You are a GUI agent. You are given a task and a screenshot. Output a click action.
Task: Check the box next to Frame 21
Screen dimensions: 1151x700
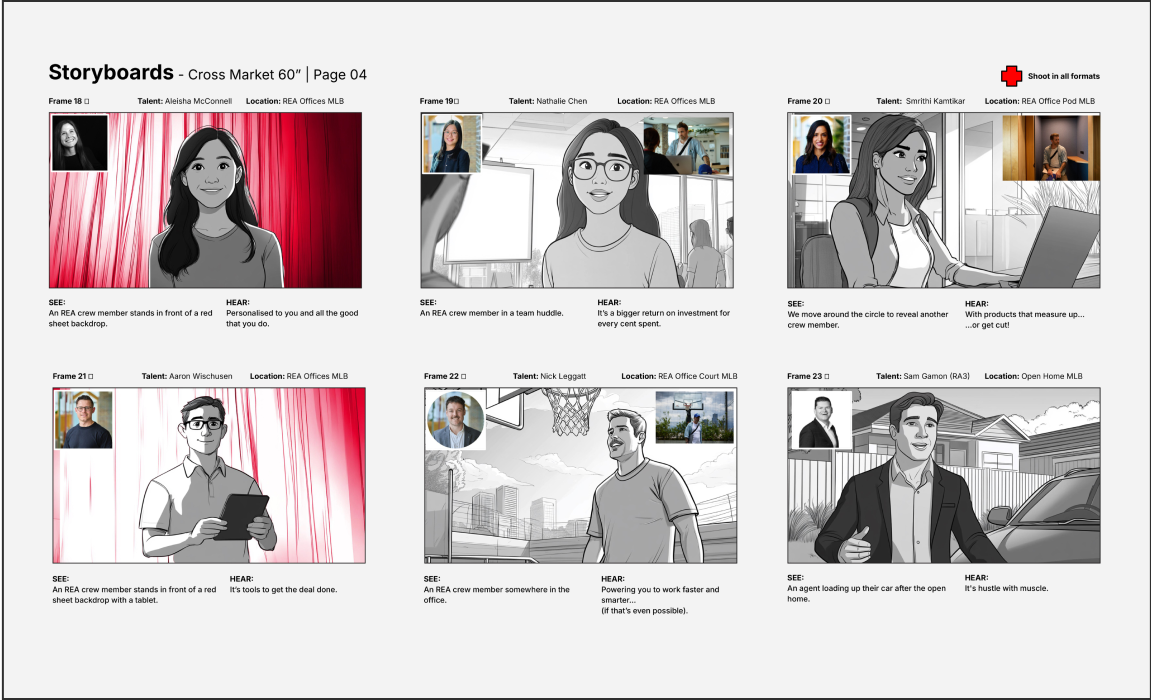91,376
